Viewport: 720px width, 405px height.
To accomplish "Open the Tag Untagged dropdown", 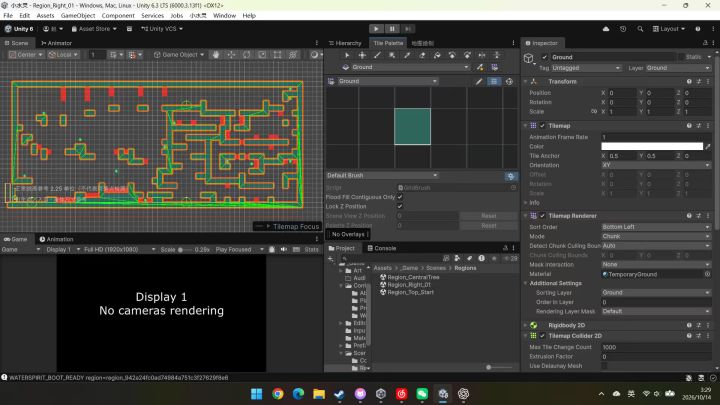I will [586, 68].
